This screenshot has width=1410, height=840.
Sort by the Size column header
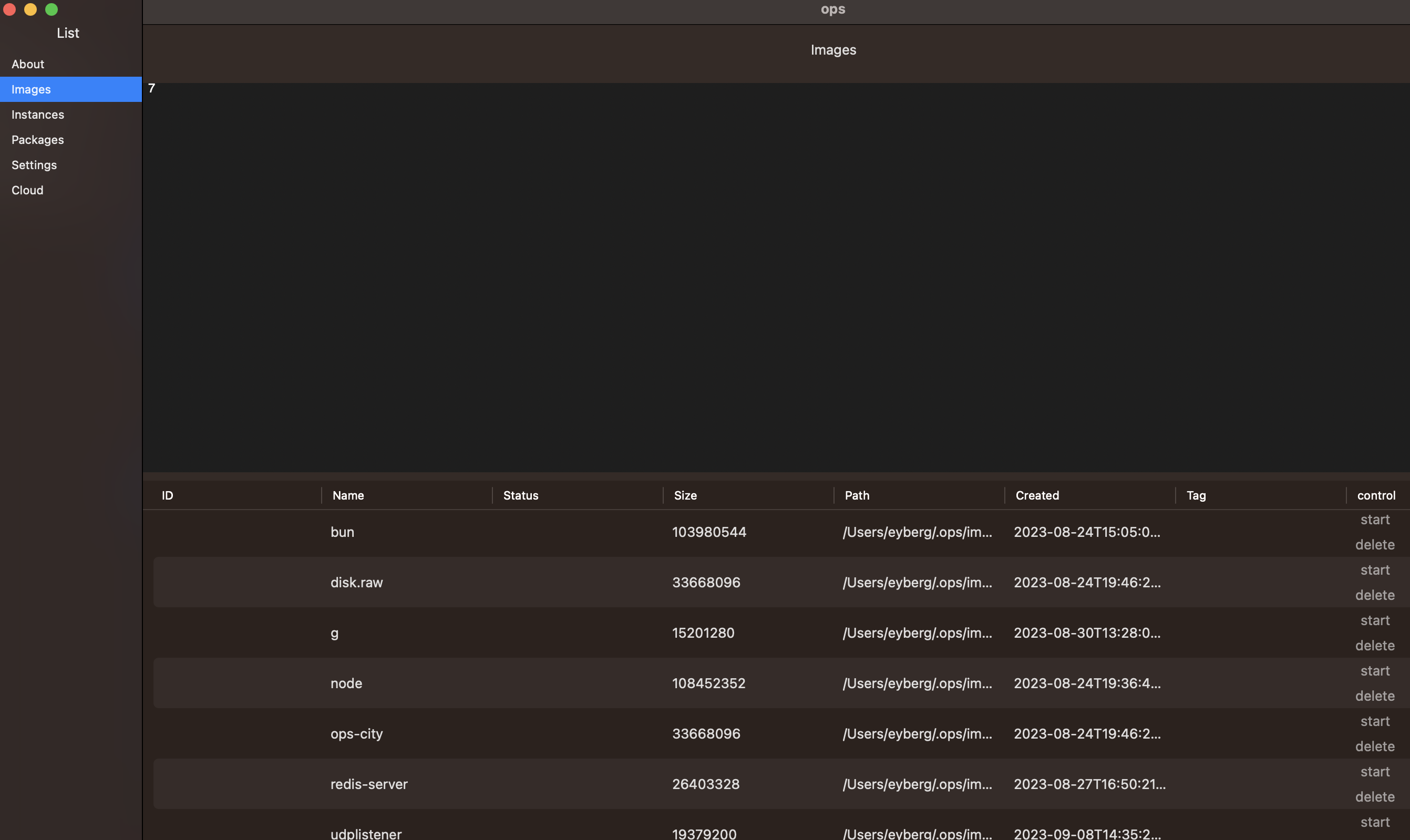point(685,495)
